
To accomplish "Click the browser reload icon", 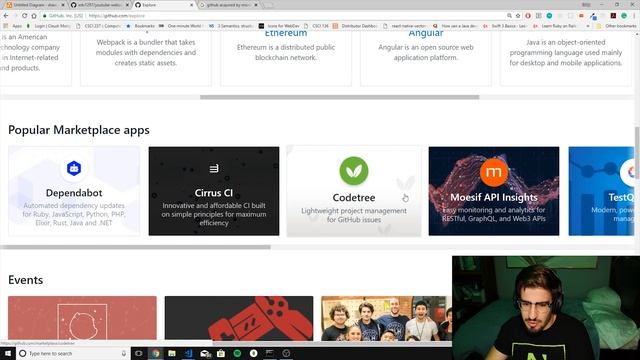I will pos(24,16).
